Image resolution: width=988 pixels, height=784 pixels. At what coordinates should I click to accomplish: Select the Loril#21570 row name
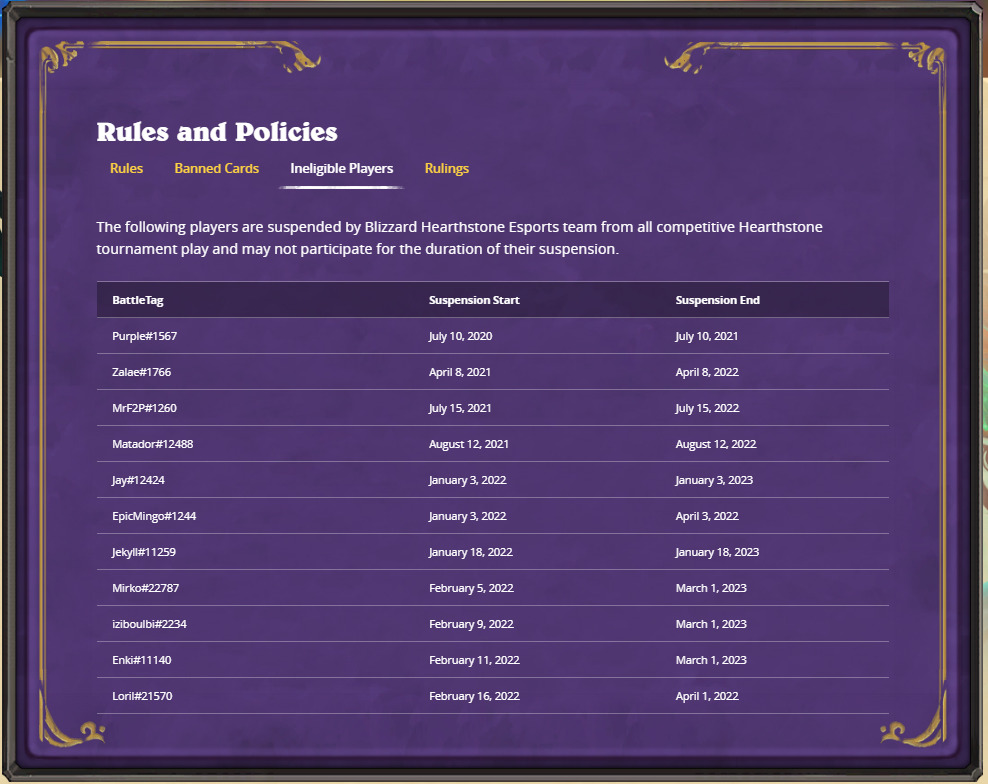point(142,696)
